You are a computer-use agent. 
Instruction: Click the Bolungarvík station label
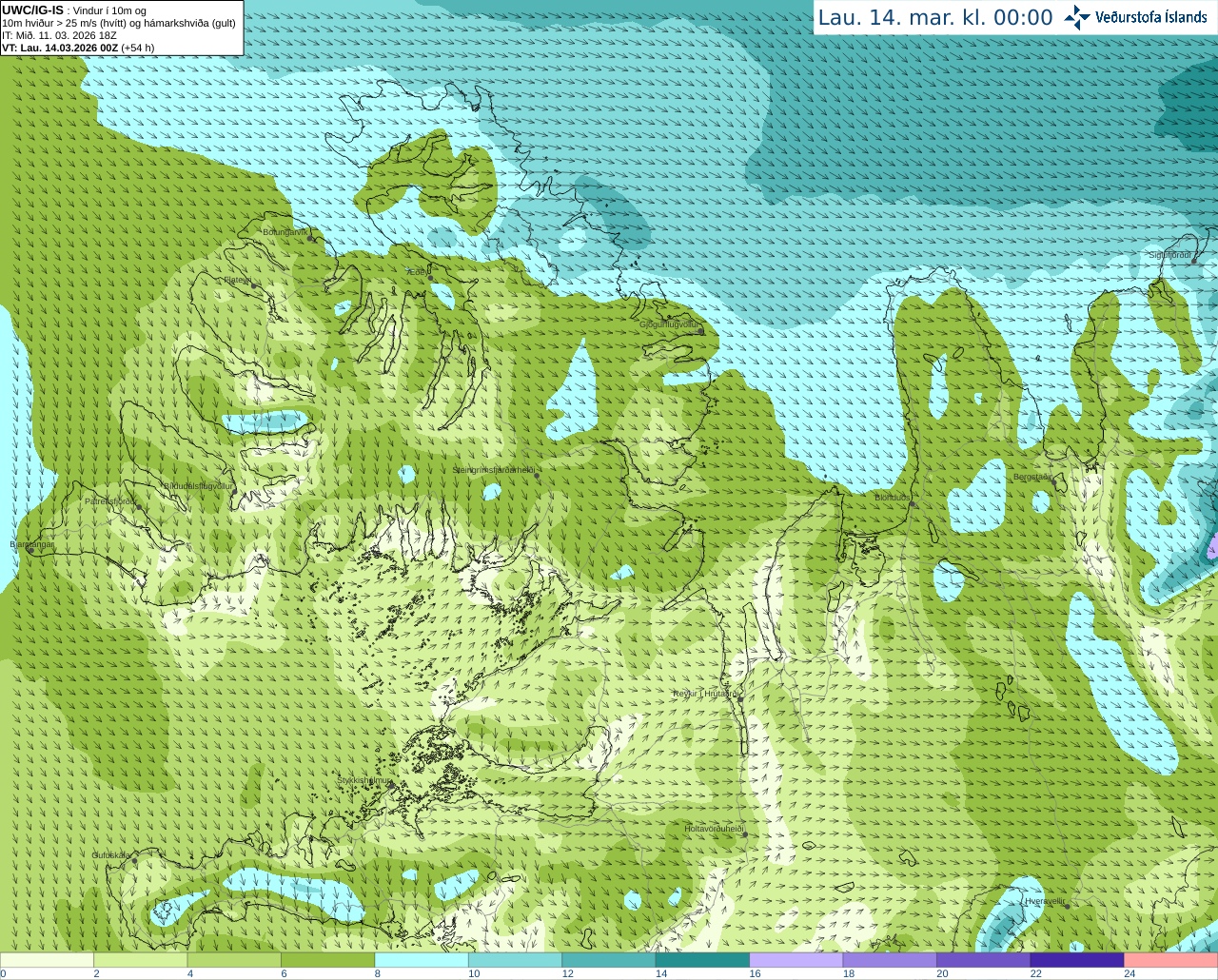tap(284, 232)
